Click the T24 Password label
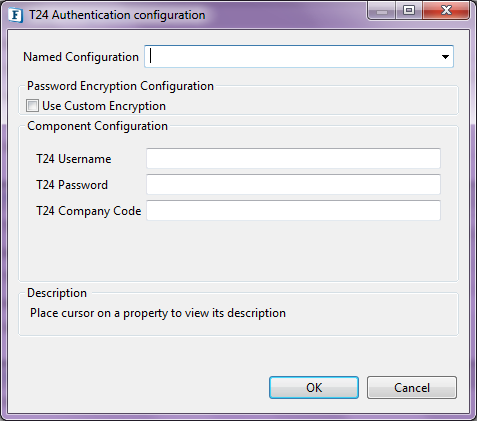This screenshot has height=421, width=477. tap(72, 185)
